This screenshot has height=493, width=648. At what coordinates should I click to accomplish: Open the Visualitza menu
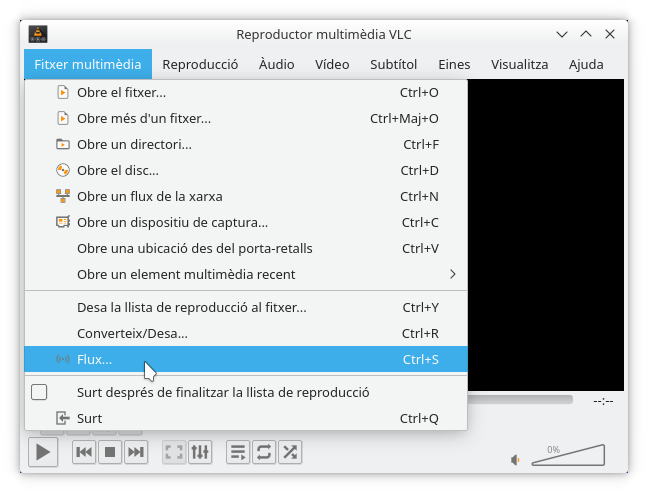[x=519, y=64]
